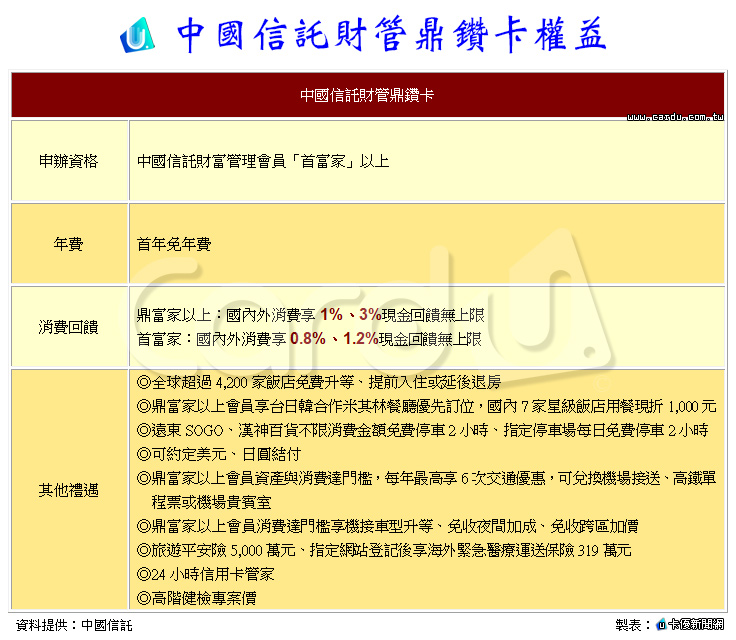Click the dark red 中國信託財管鼎鑽卡 header bar

(x=367, y=96)
